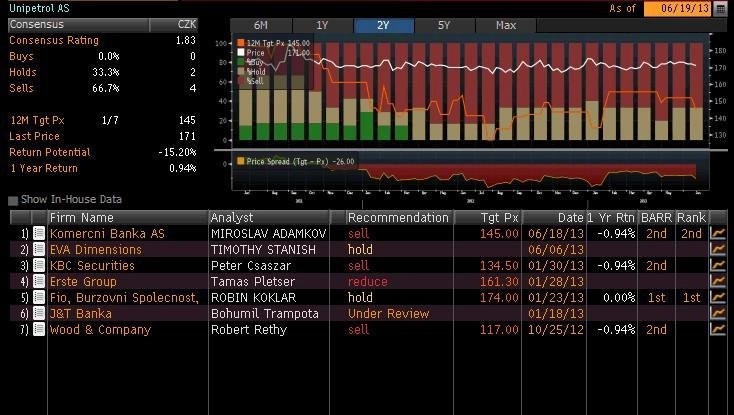The width and height of the screenshot is (734, 415).
Task: Sort by Rank column header
Action: pos(691,218)
